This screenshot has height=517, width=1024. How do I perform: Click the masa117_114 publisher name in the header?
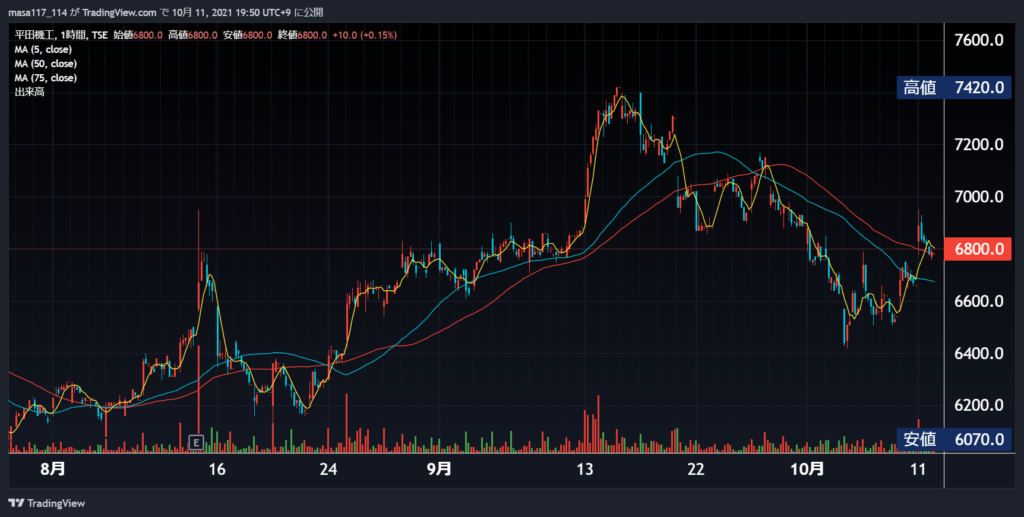coord(38,12)
